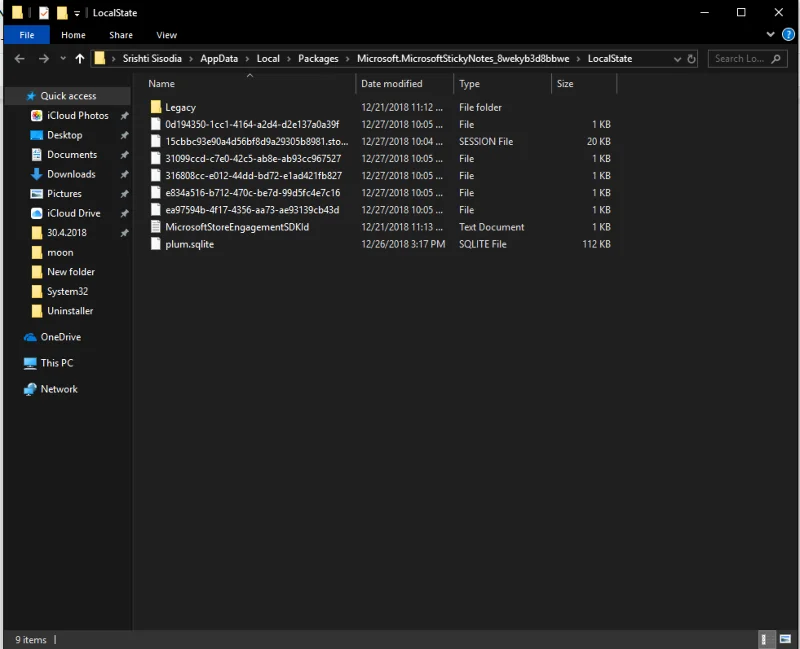This screenshot has width=800, height=649.
Task: Select file 31099ccd-c7e0-42c5-ab8e-ab93cc967527
Action: click(x=253, y=159)
